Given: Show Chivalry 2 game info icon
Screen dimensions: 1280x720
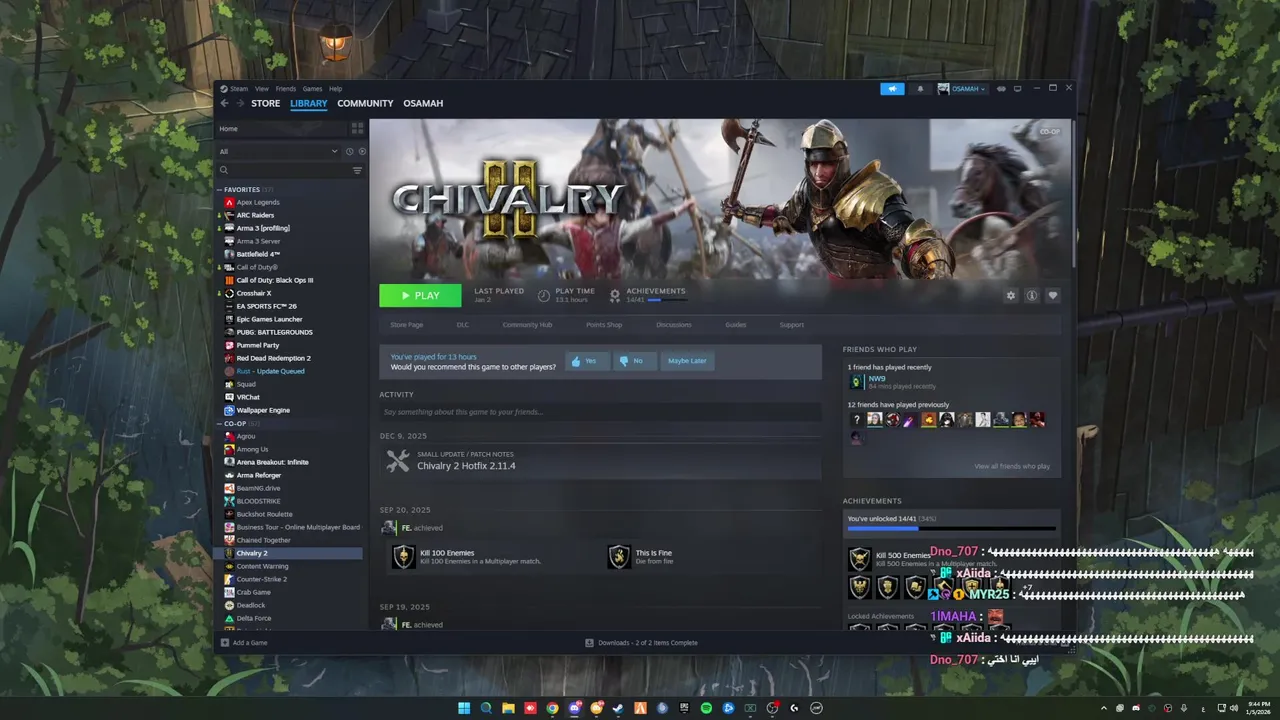Looking at the screenshot, I should click(1032, 296).
